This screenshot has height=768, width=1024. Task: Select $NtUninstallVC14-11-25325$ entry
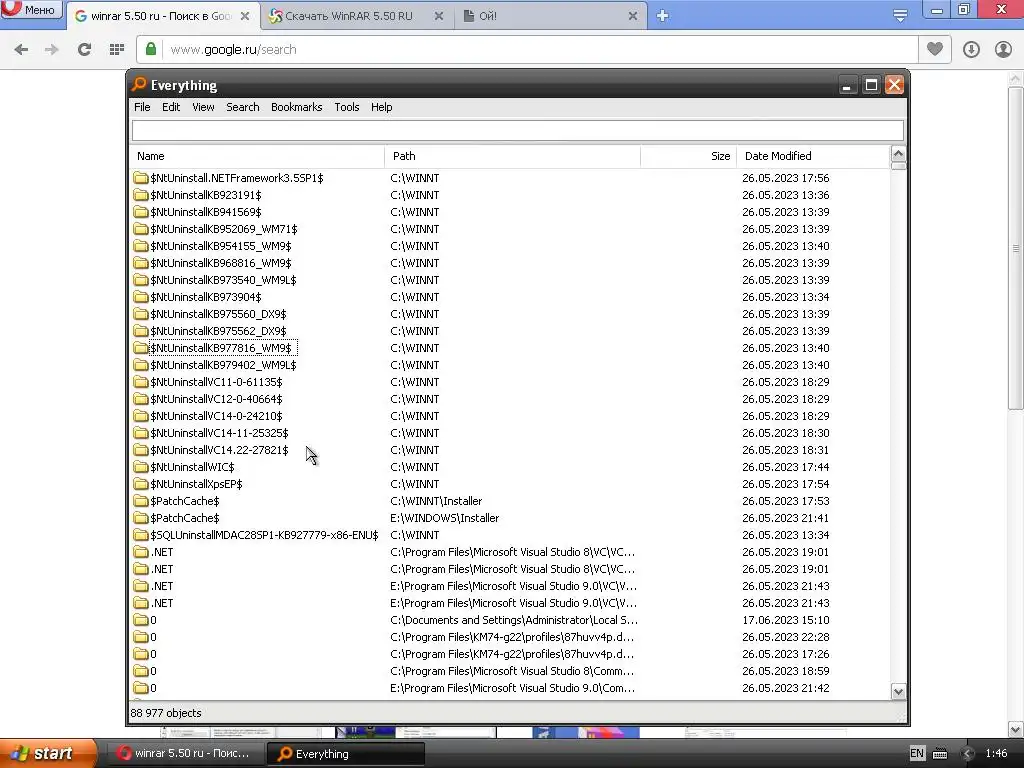coord(219,433)
